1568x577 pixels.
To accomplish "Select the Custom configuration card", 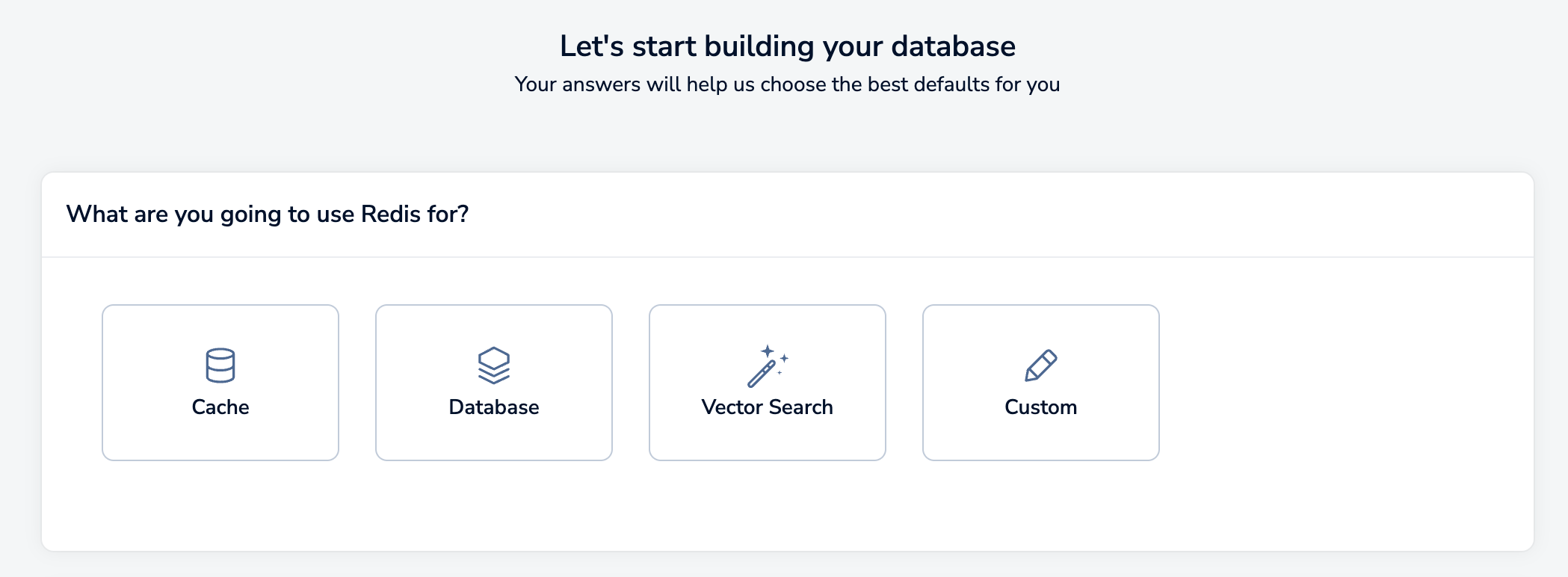I will [1041, 433].
